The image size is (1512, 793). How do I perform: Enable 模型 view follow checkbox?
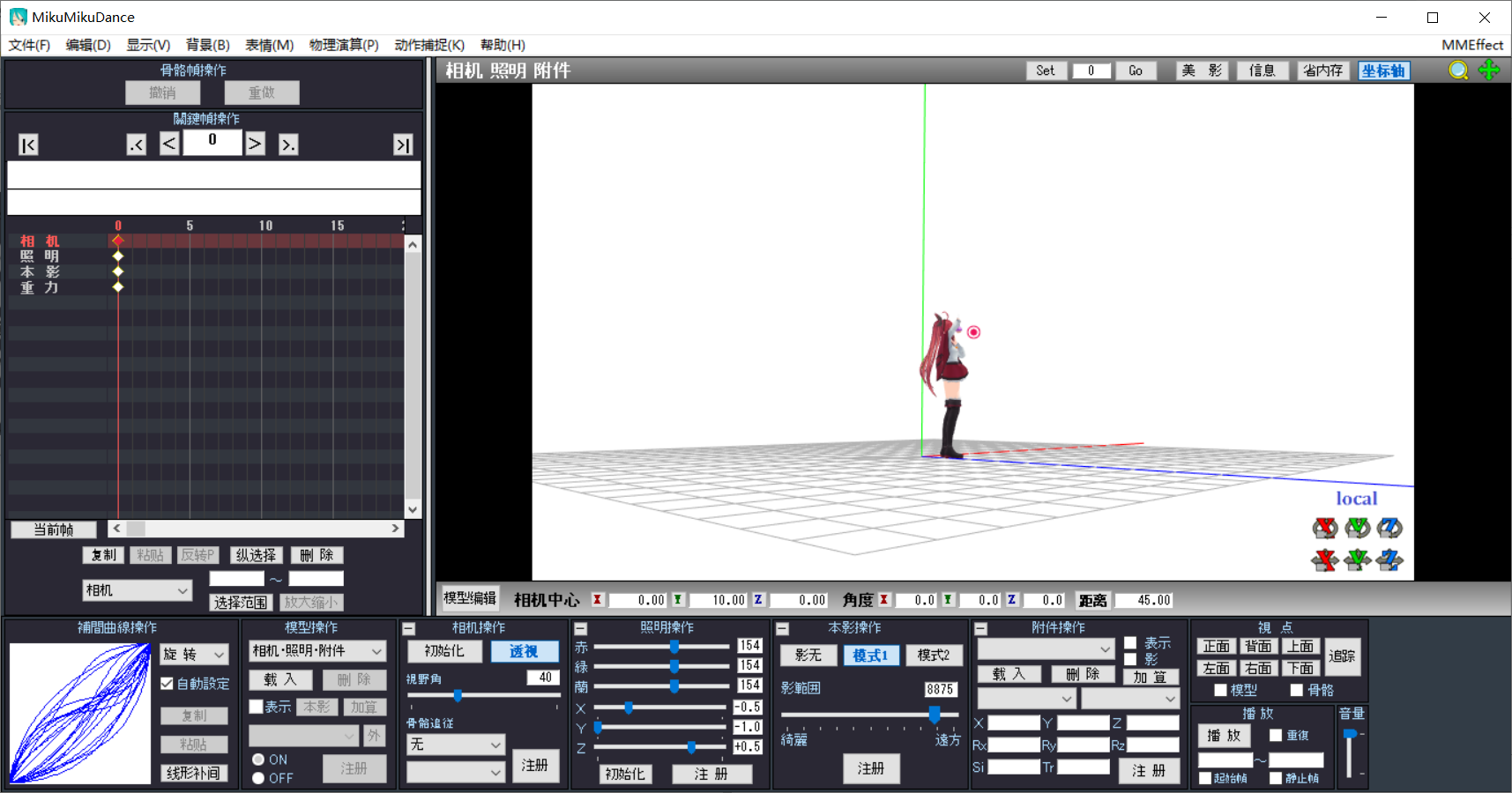1220,690
